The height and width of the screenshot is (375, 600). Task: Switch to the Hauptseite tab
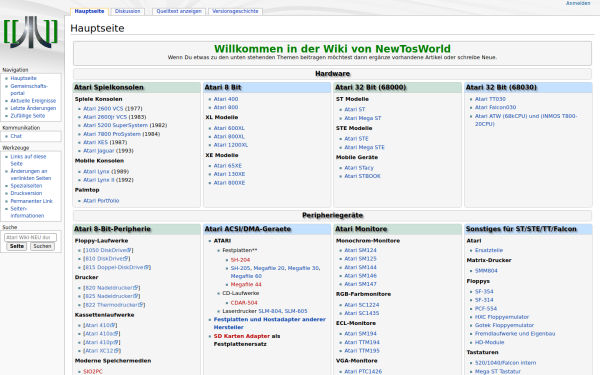click(x=89, y=11)
